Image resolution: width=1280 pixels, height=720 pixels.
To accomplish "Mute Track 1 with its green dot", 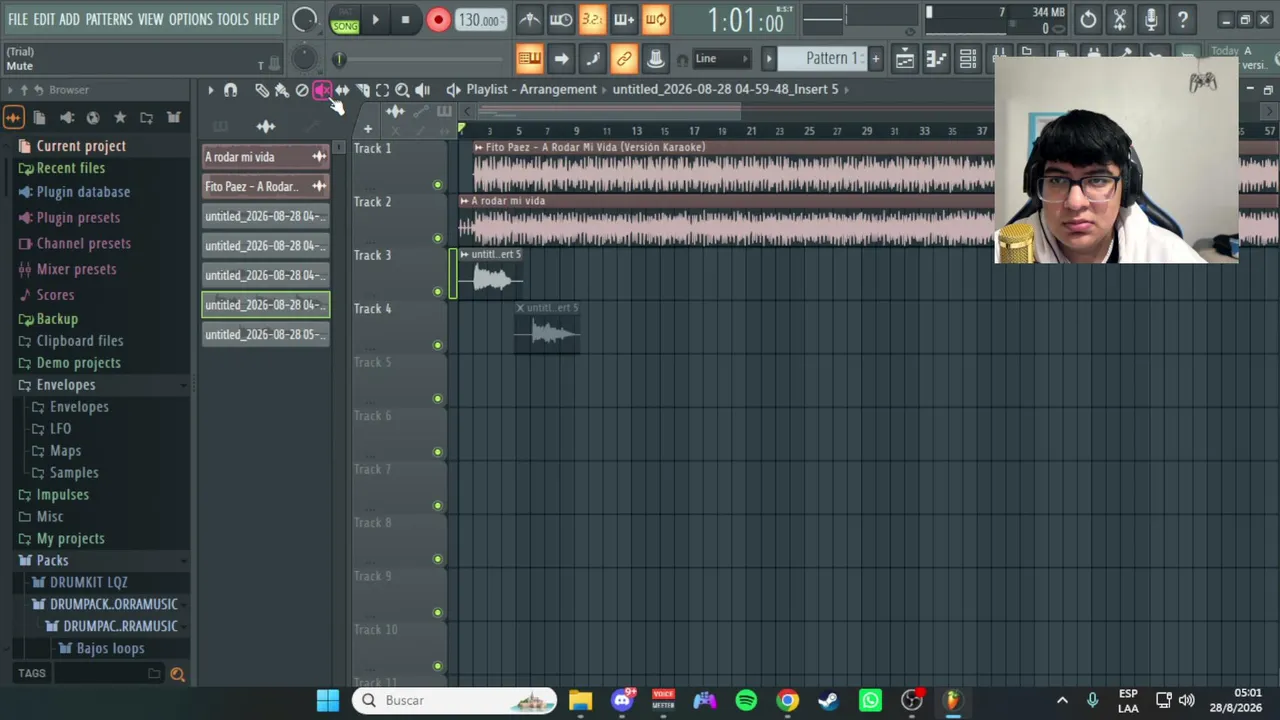I will coord(437,185).
